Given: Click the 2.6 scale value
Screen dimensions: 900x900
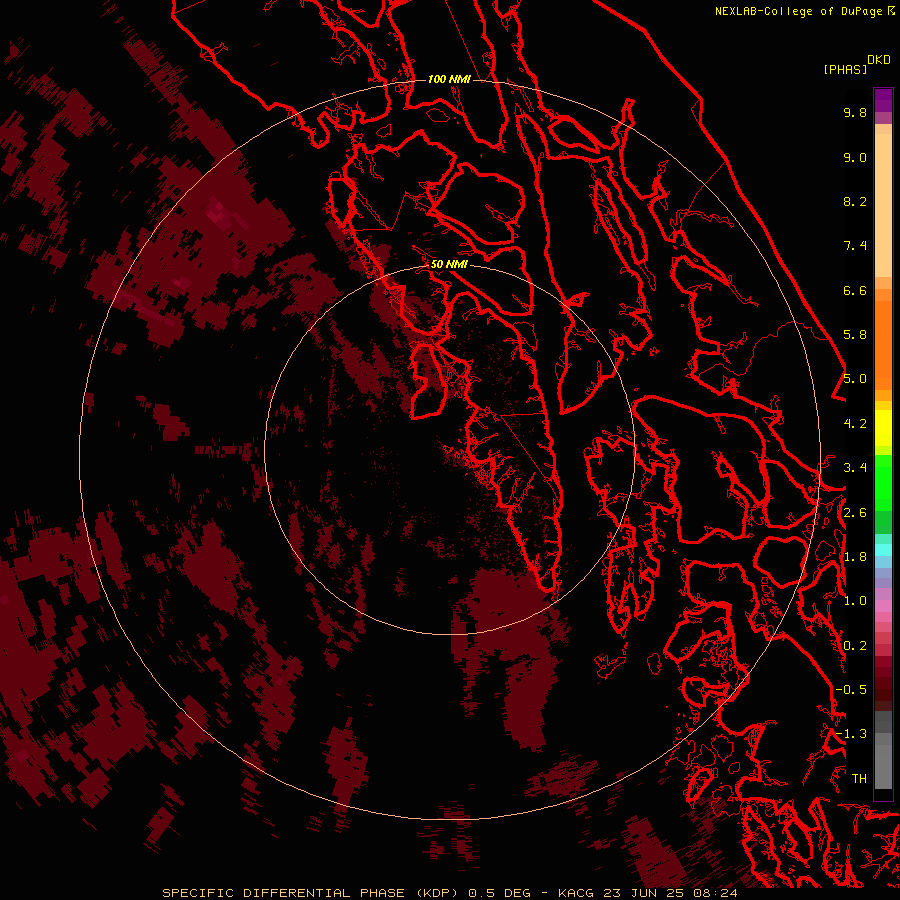Looking at the screenshot, I should (x=855, y=513).
